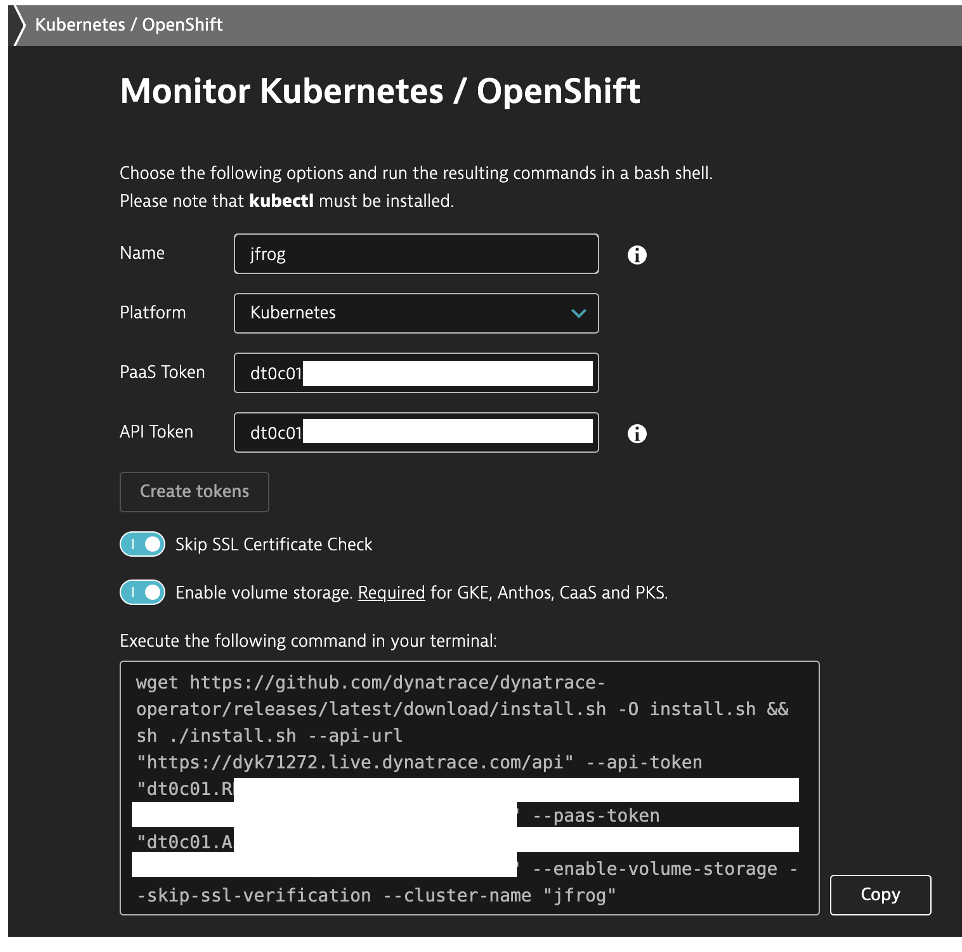Click the API Token input field

coord(416,432)
